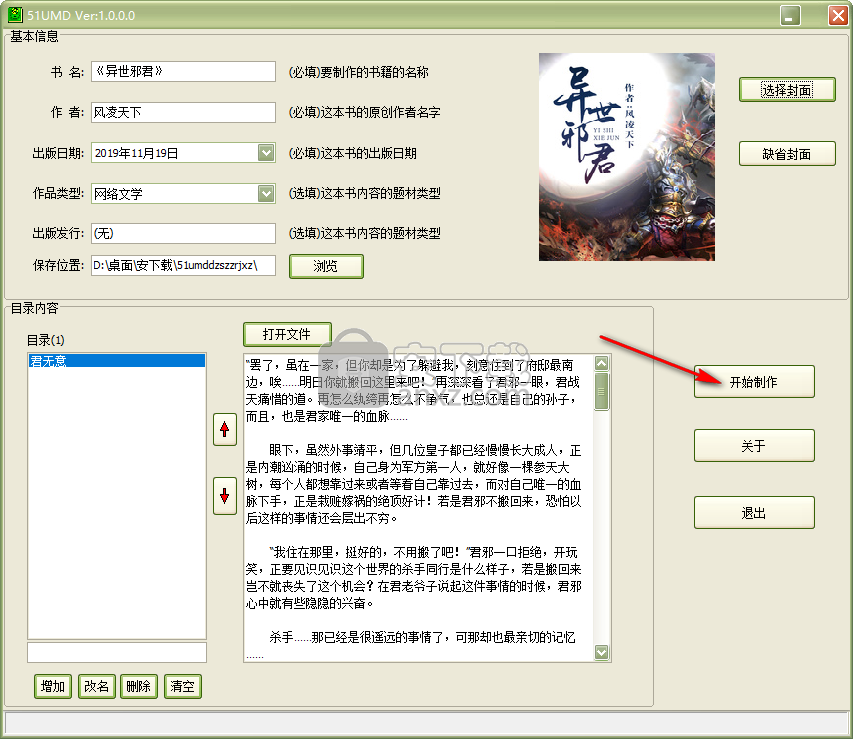Screen dimensions: 853x739
Task: Click the 2019年11月19日 date value
Action: [137, 153]
